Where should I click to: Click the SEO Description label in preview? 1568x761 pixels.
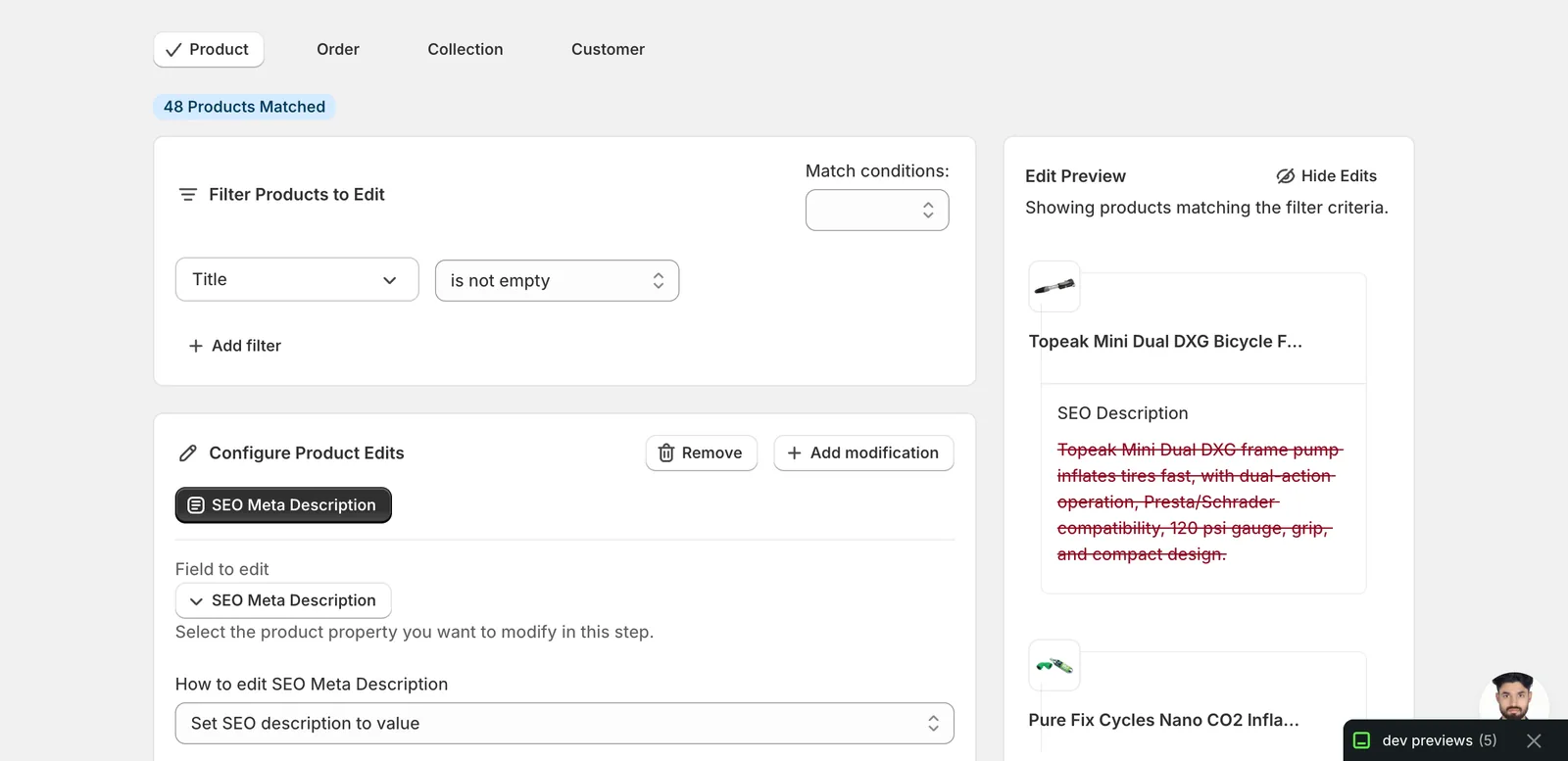tap(1122, 414)
